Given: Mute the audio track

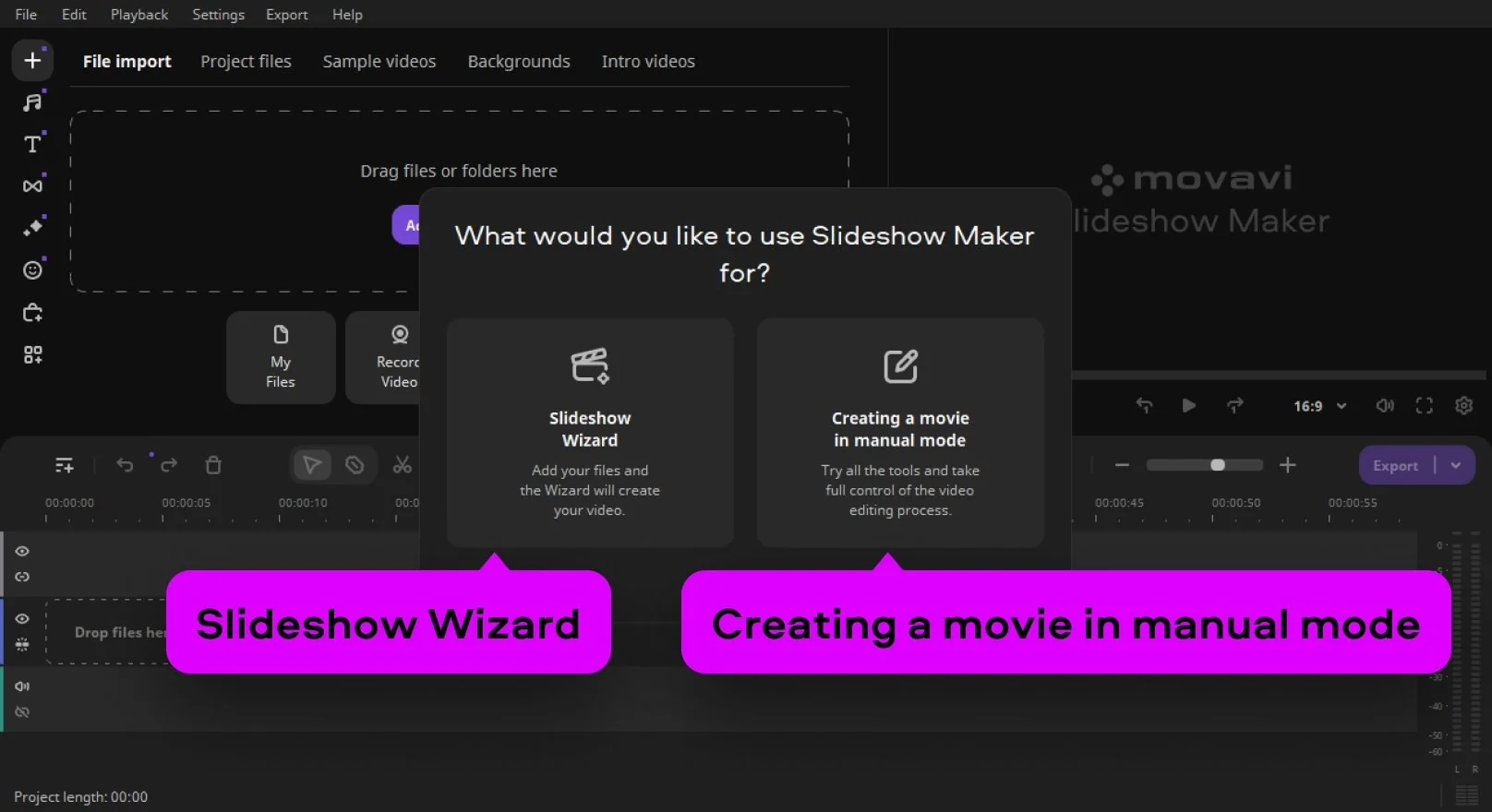Looking at the screenshot, I should [22, 686].
